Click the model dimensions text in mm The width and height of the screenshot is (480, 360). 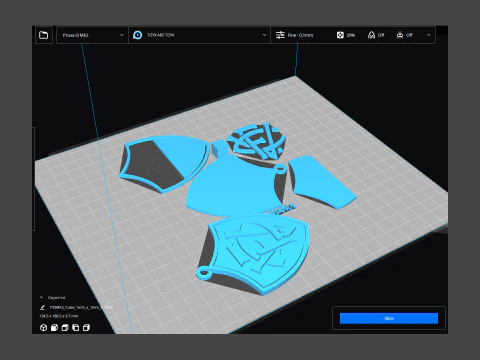[58, 316]
